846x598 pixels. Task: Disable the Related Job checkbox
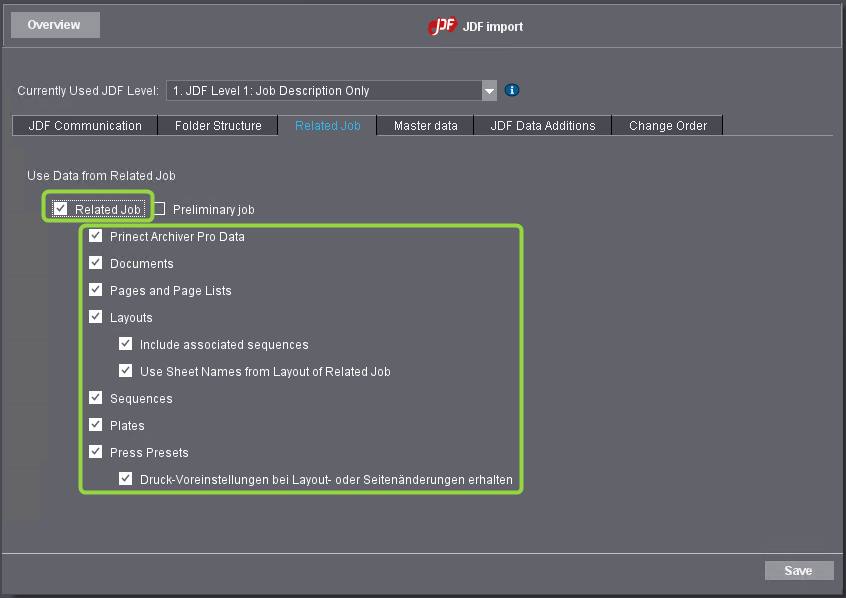tap(60, 209)
